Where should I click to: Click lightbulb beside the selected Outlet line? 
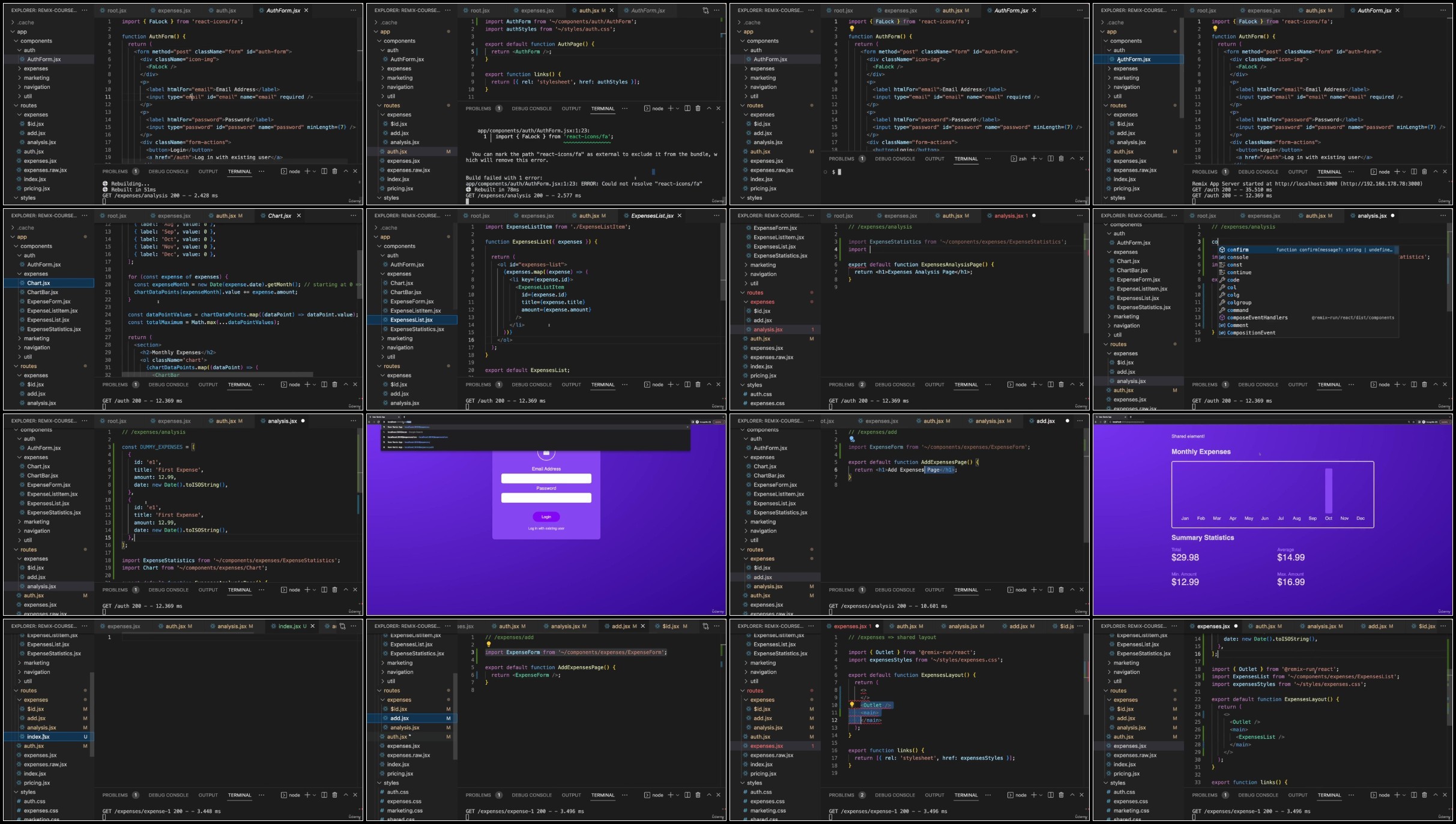pyautogui.click(x=852, y=705)
